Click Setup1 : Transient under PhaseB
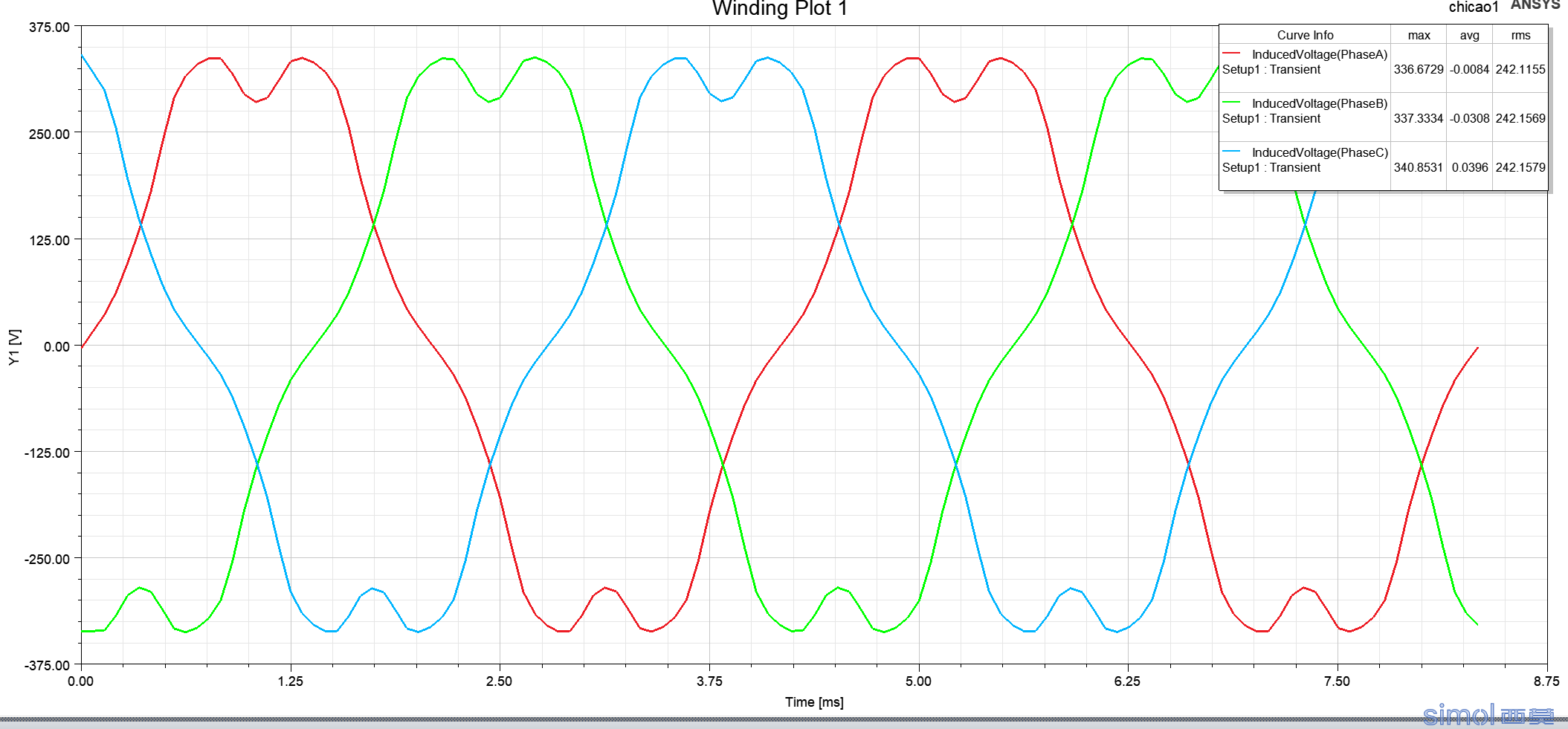The height and width of the screenshot is (729, 1568). (x=1271, y=118)
